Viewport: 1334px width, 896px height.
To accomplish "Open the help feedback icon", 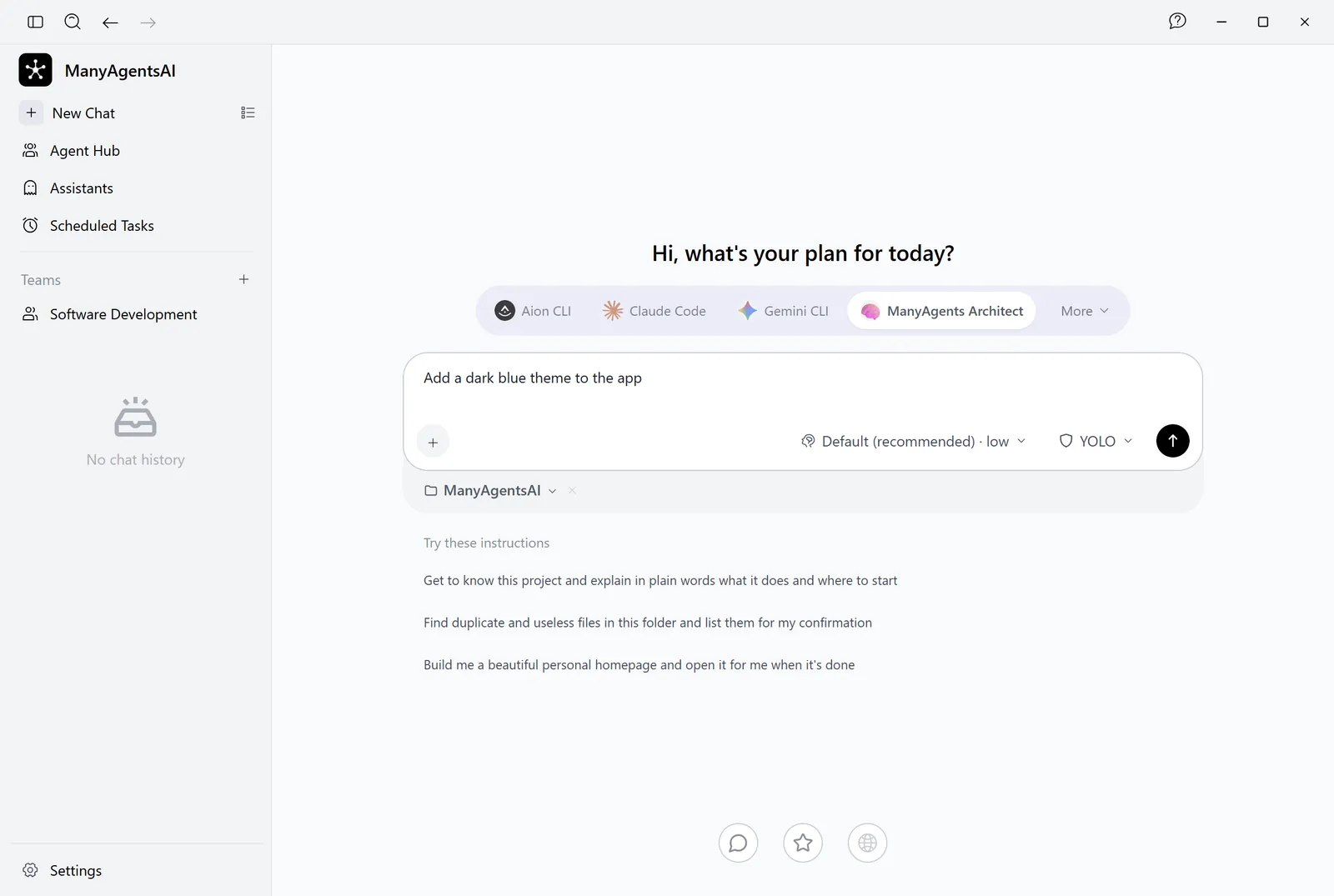I will pyautogui.click(x=1177, y=22).
